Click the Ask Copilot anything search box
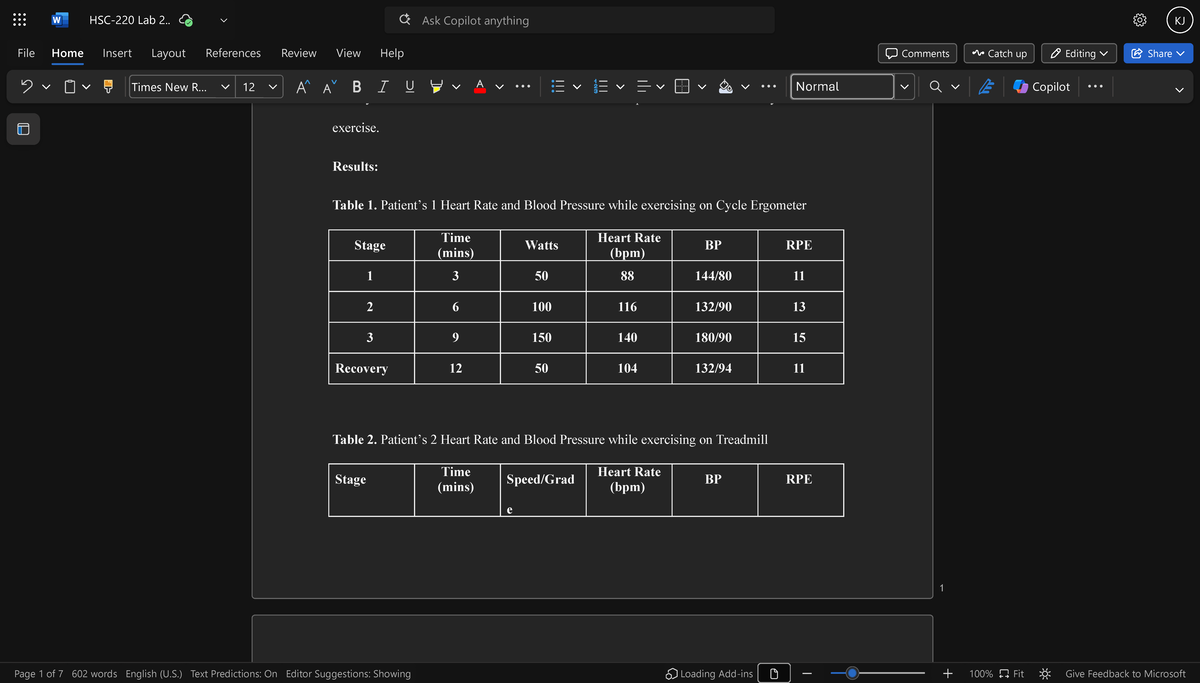 coord(580,20)
